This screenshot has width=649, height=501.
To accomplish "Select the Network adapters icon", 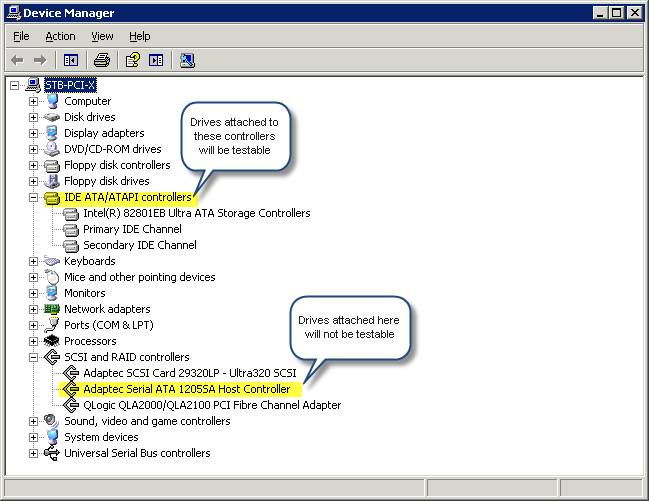I will click(x=52, y=309).
